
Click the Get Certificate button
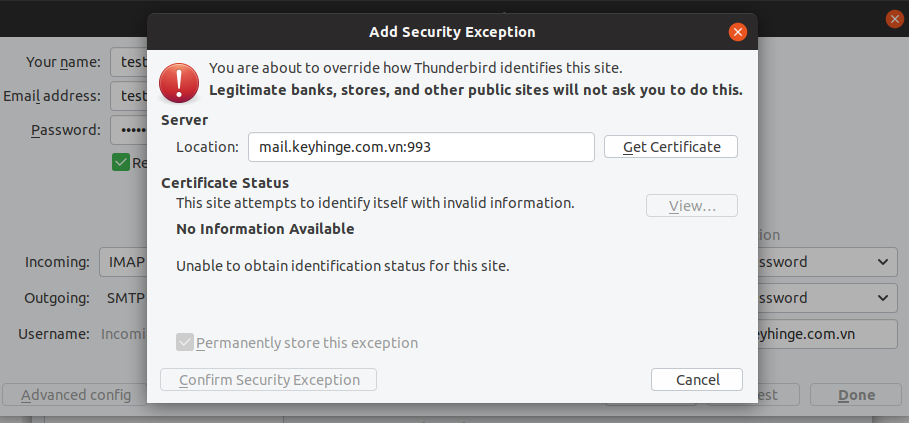coord(671,147)
